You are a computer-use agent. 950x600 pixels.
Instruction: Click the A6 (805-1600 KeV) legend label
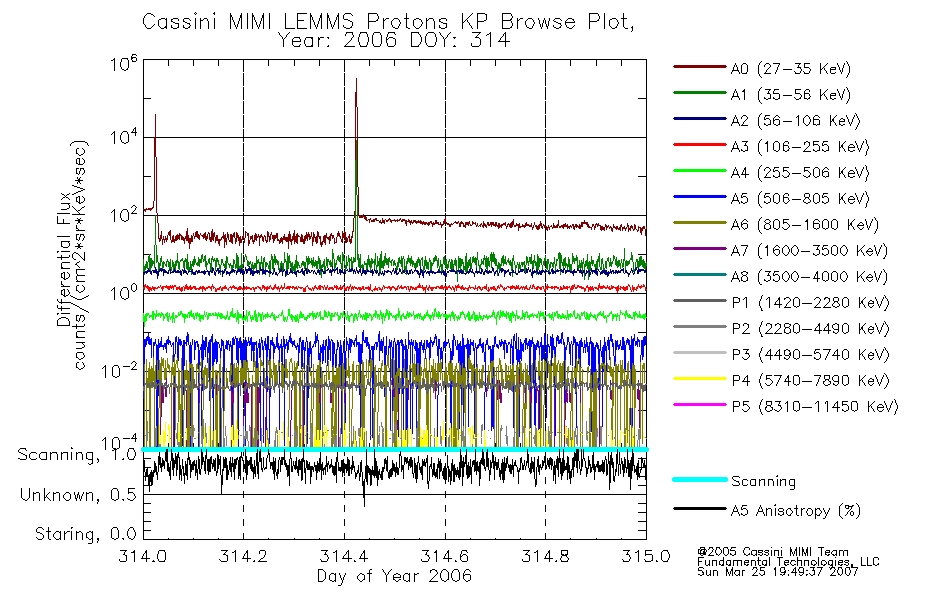click(805, 225)
